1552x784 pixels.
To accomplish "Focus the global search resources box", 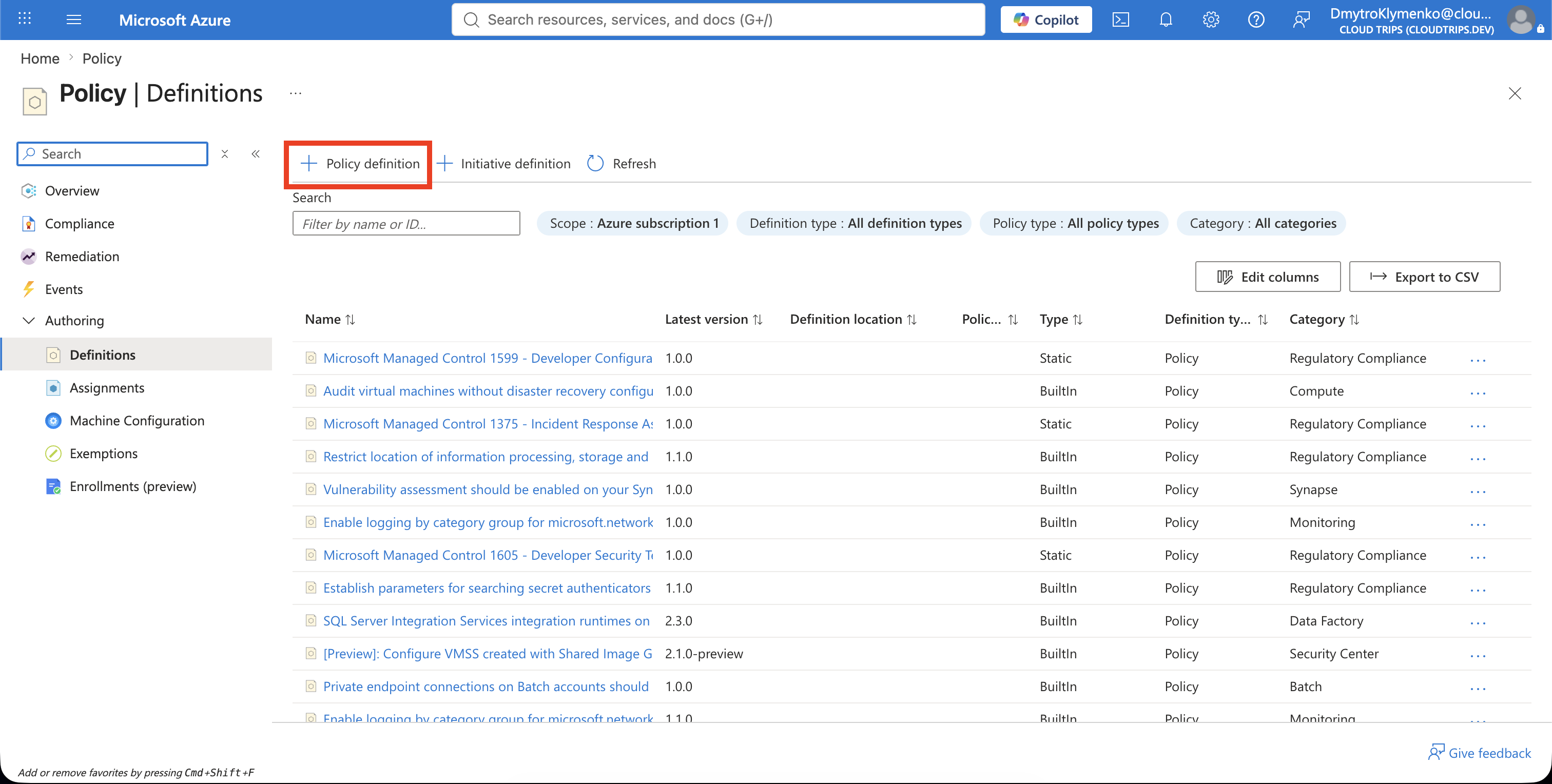I will click(x=718, y=20).
